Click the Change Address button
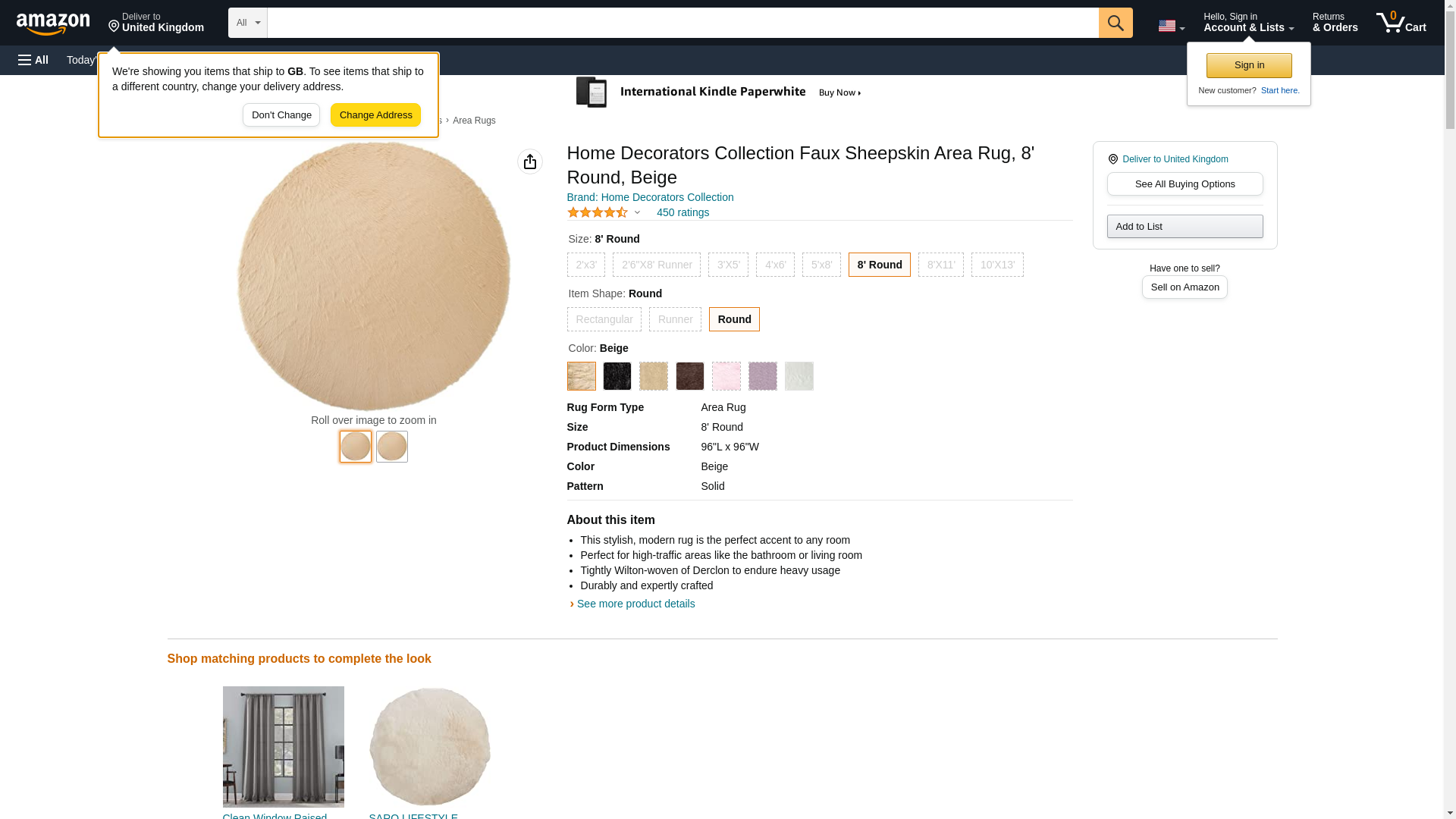Screen dimensions: 1456x819 click(375, 115)
